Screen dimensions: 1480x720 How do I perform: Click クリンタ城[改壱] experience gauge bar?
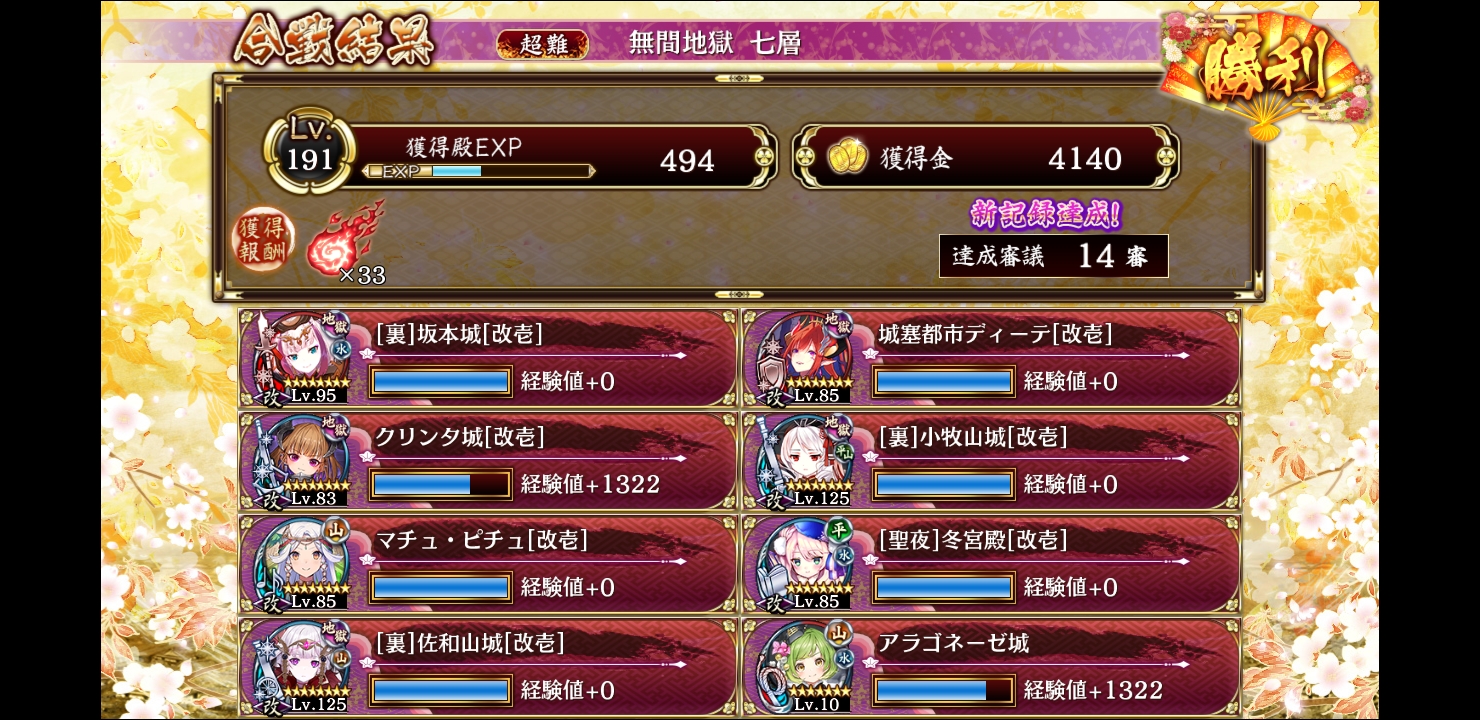tap(441, 484)
